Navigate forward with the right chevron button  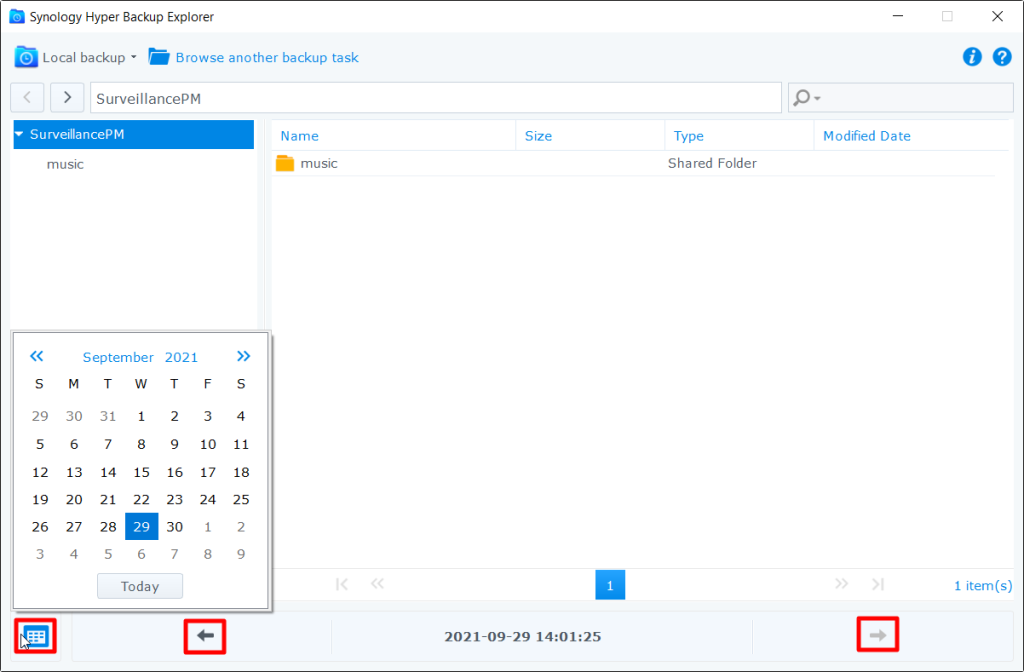point(67,98)
